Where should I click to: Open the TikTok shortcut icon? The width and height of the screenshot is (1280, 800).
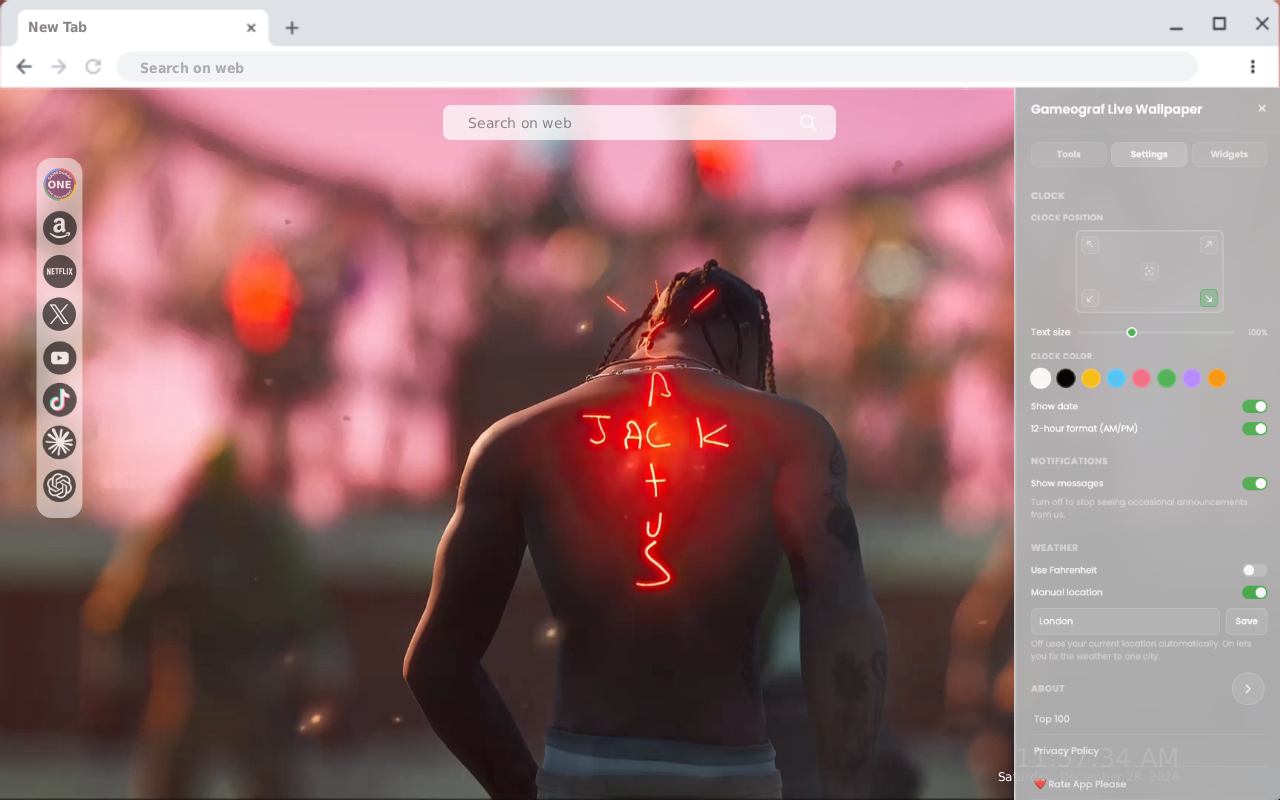[60, 400]
